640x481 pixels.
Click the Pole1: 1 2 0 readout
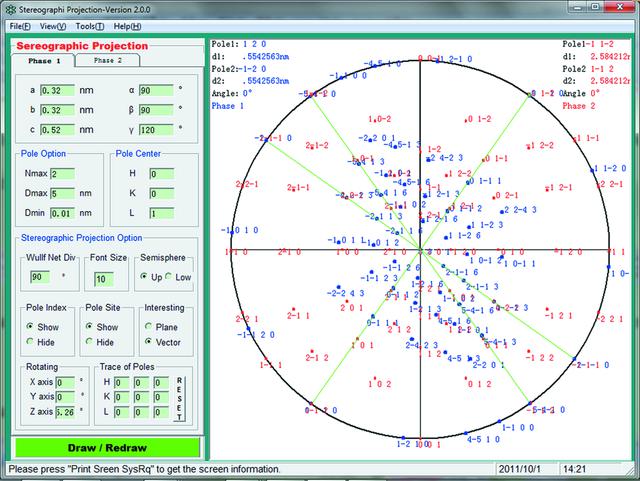(239, 44)
